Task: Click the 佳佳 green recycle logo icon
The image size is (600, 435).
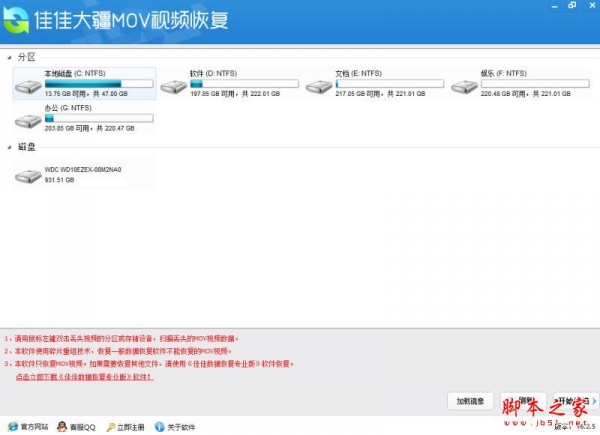Action: [16, 20]
